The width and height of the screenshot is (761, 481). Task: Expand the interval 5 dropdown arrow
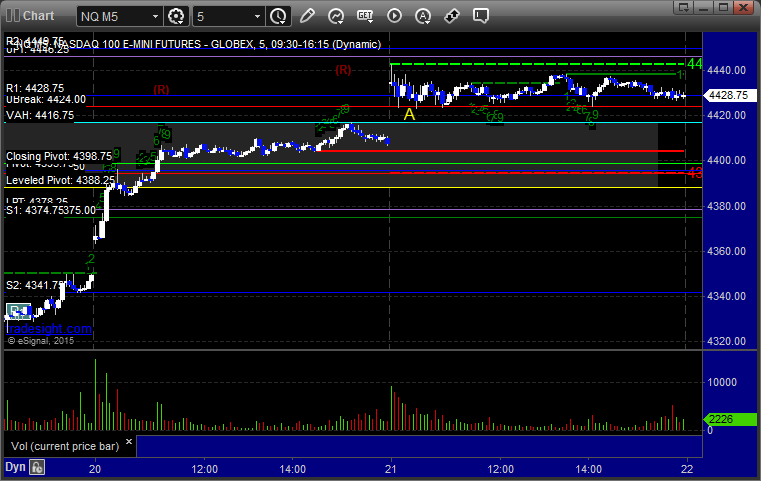[x=257, y=17]
